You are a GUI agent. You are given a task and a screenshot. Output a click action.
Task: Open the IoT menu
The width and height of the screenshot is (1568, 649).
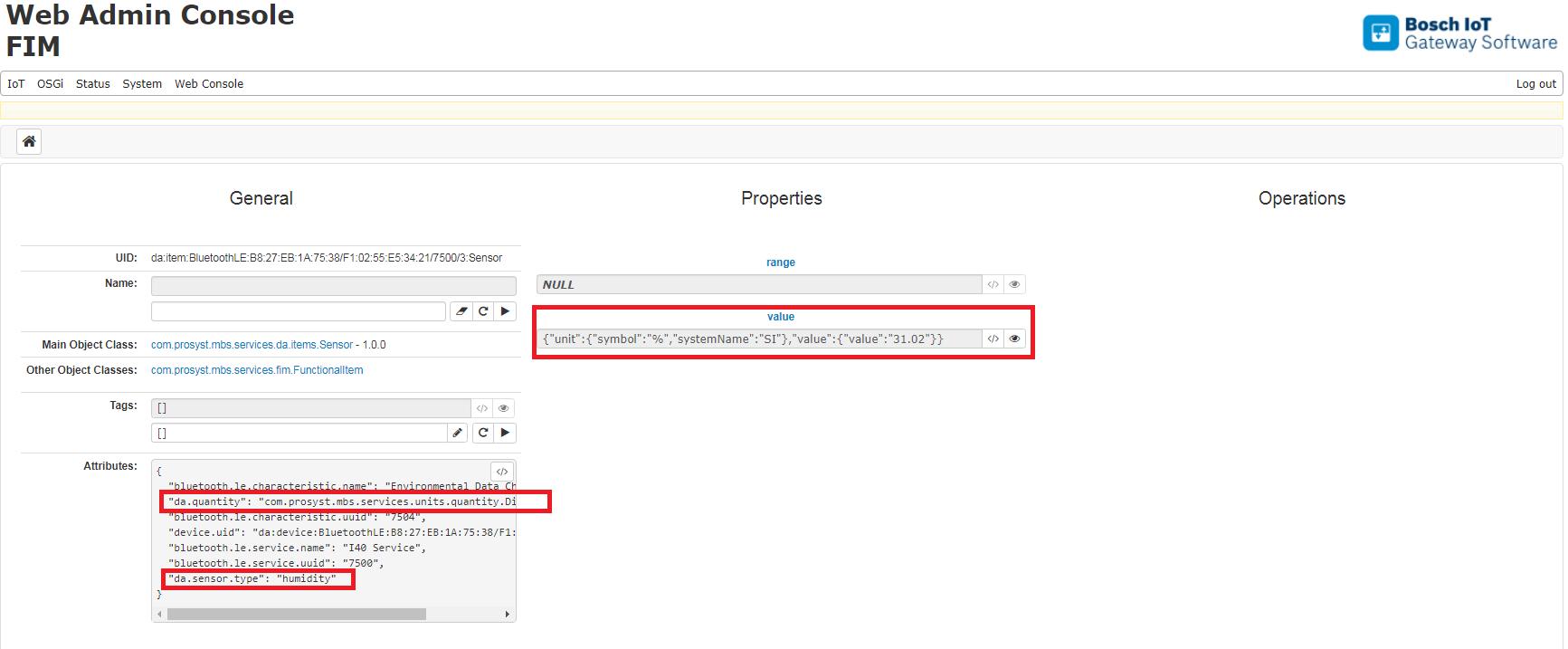click(16, 84)
